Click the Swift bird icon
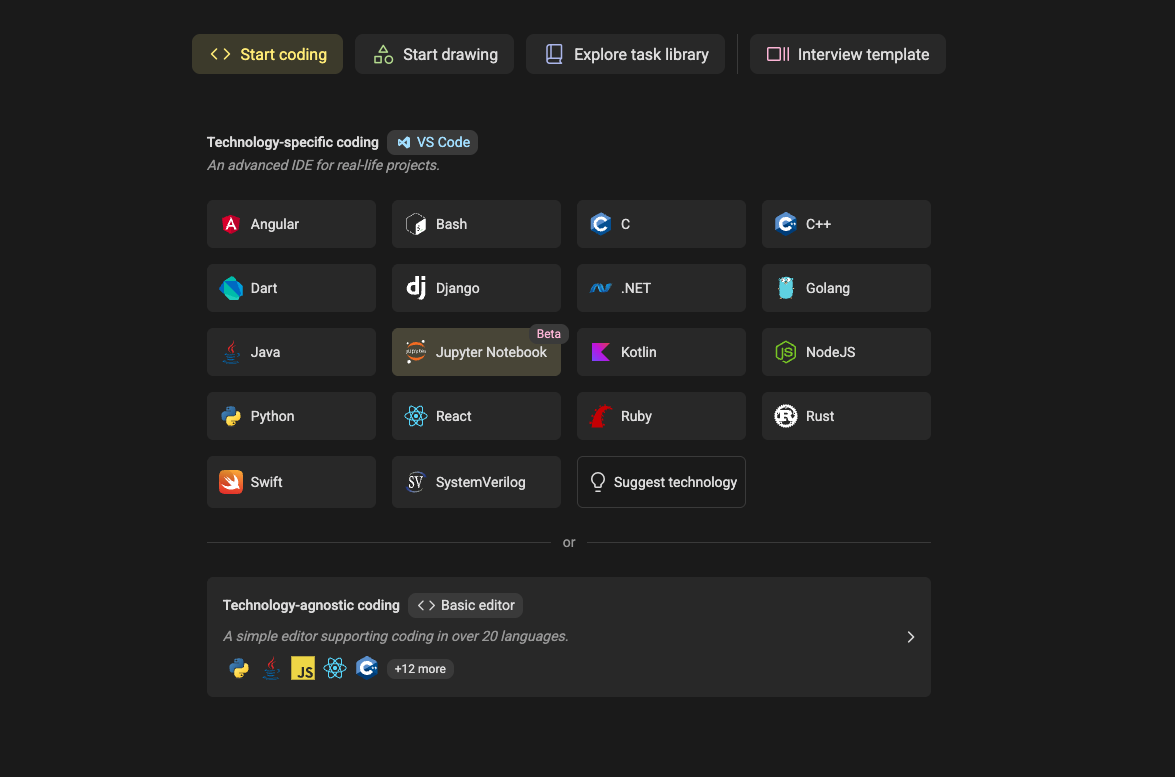 coord(231,482)
